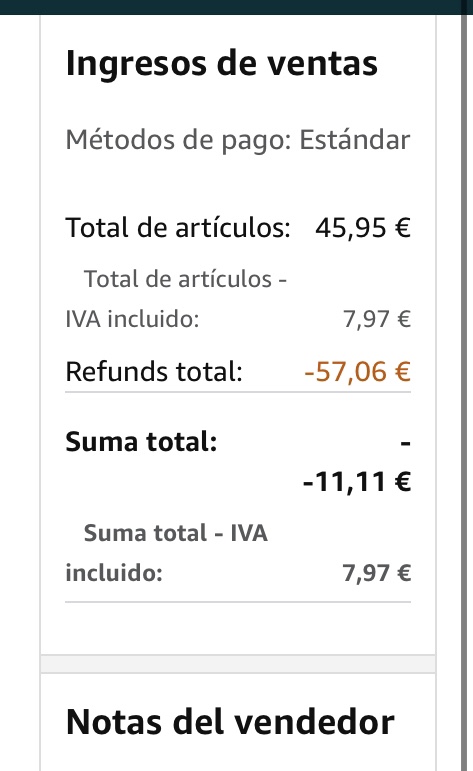Click the lone dash above -11,11 €

coord(406,444)
